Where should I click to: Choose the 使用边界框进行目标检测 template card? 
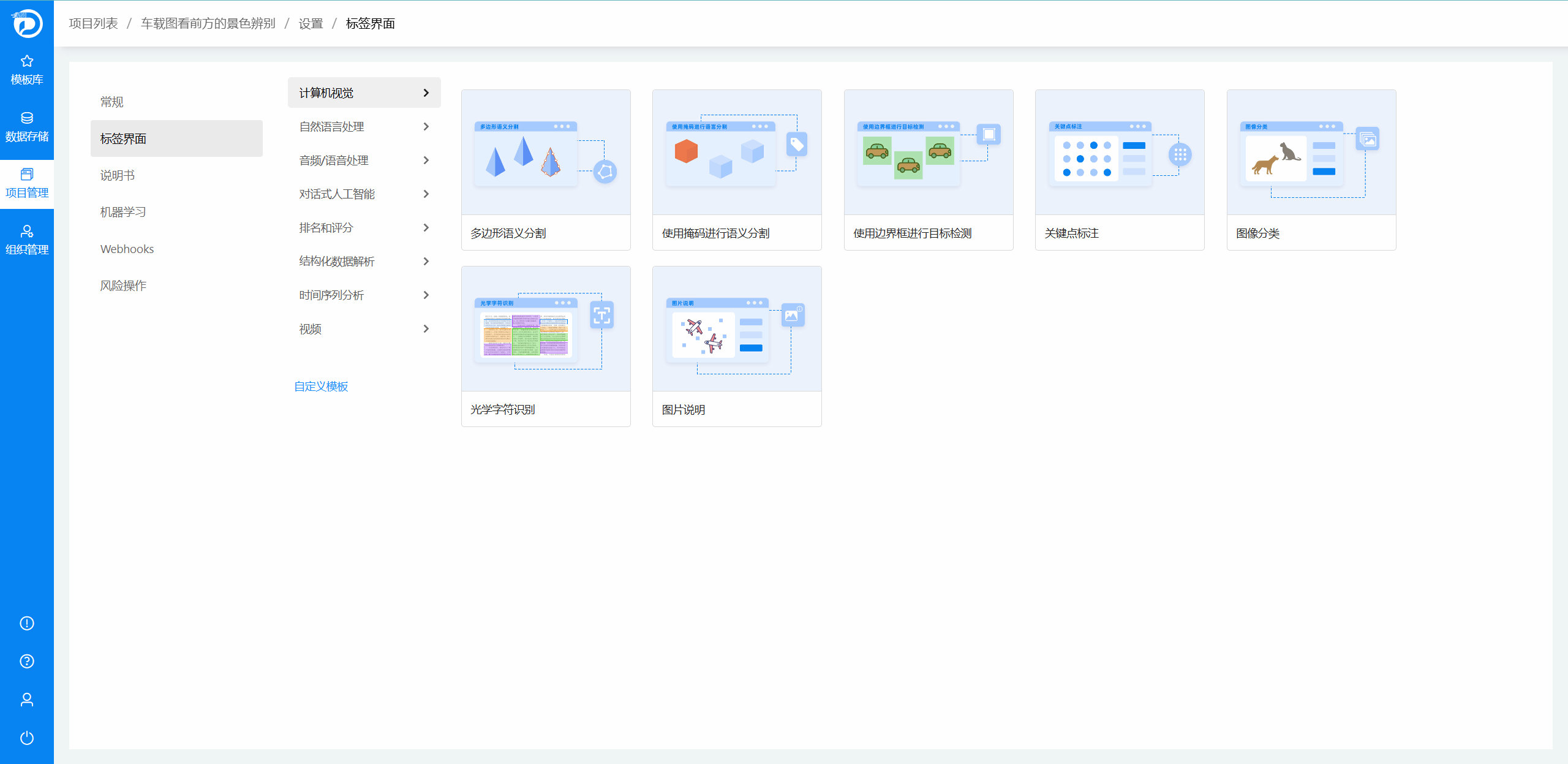pyautogui.click(x=928, y=170)
